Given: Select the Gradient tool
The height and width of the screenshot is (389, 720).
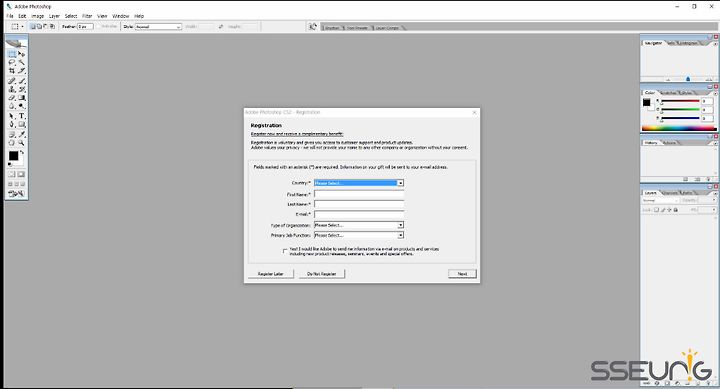Looking at the screenshot, I should [22, 97].
